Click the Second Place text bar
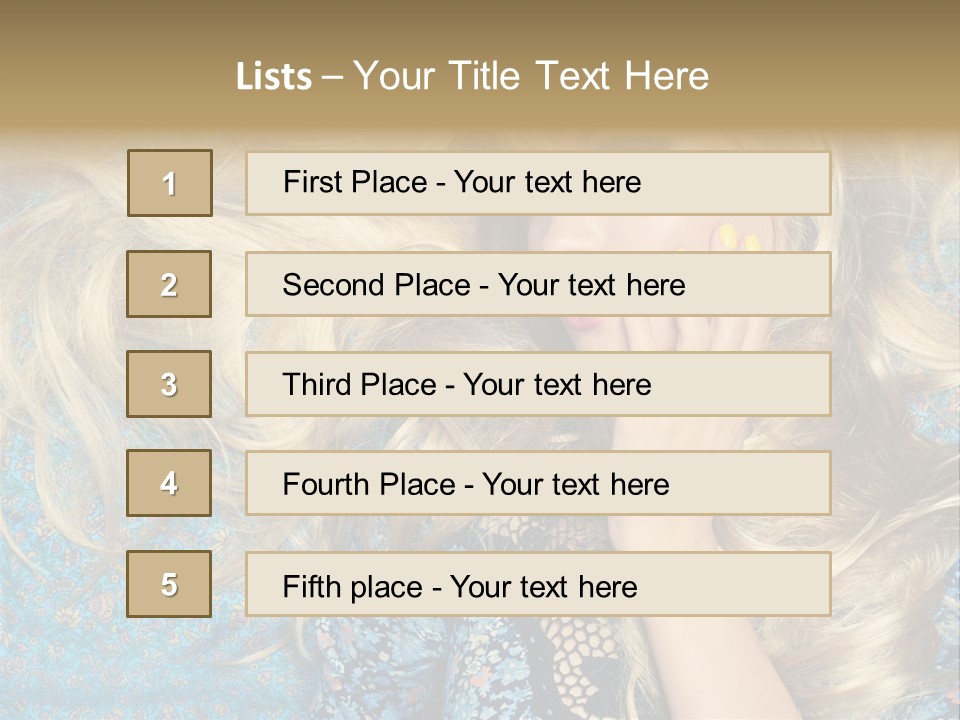Screen dimensions: 960x720 click(x=538, y=284)
